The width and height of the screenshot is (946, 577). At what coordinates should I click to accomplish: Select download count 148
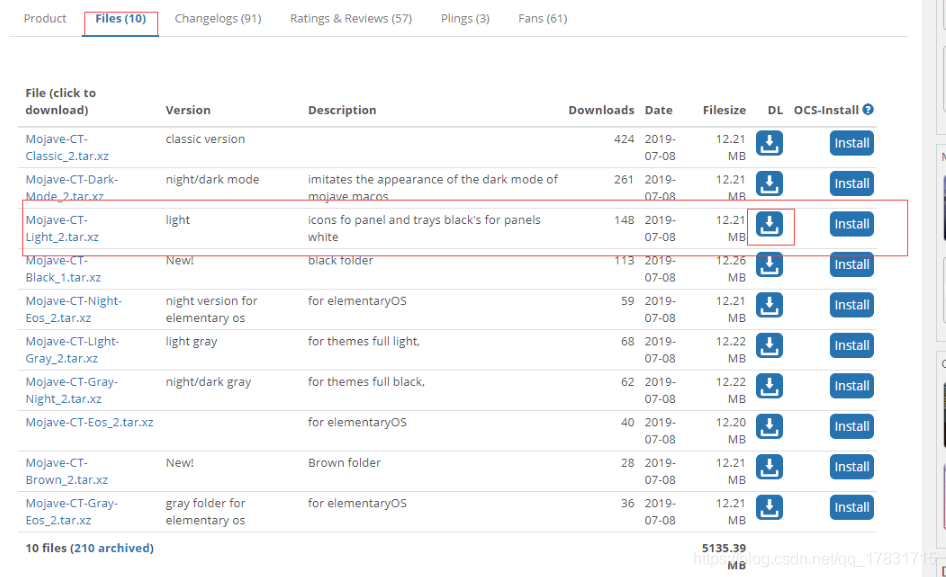(x=624, y=220)
